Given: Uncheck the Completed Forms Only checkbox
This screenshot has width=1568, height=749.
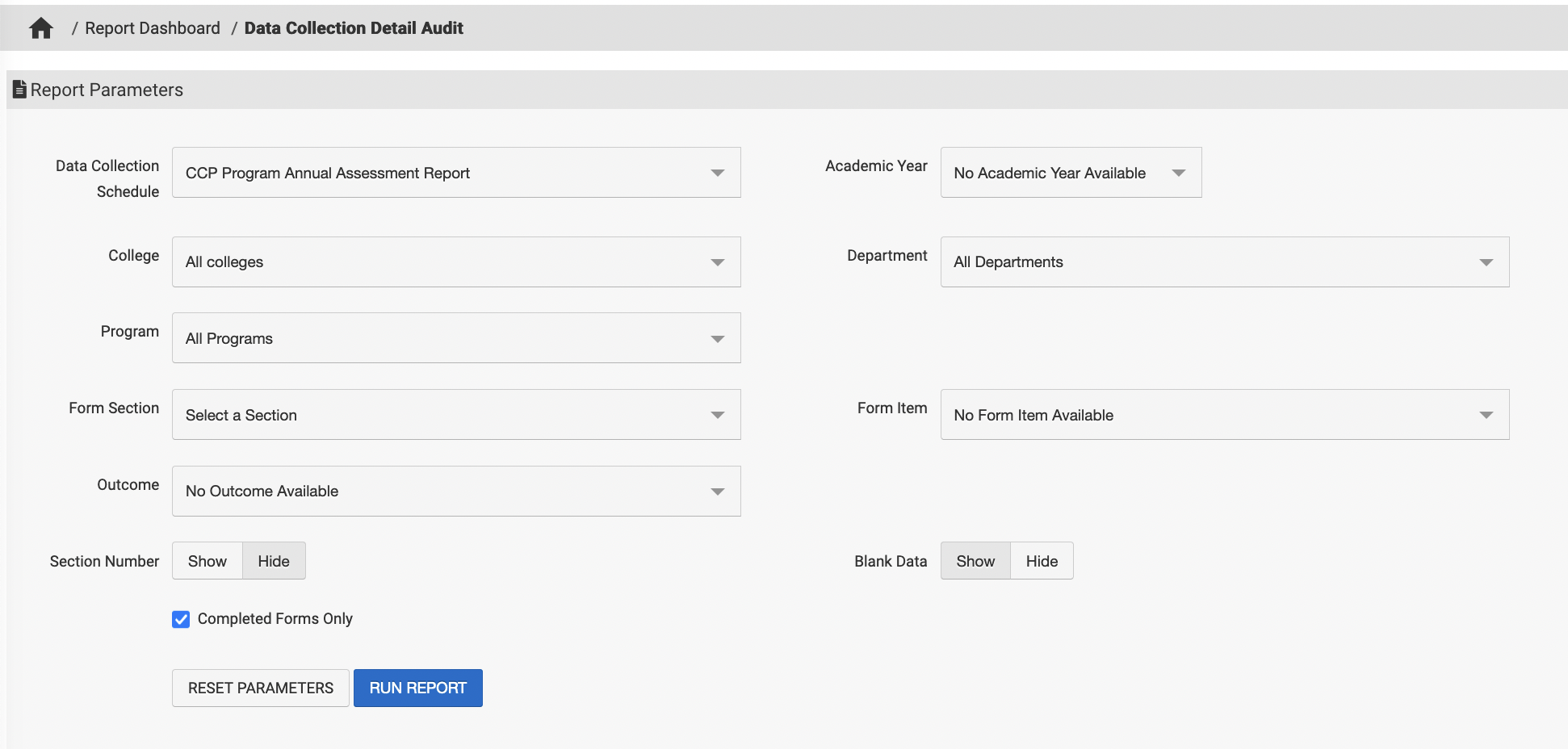Looking at the screenshot, I should (181, 619).
